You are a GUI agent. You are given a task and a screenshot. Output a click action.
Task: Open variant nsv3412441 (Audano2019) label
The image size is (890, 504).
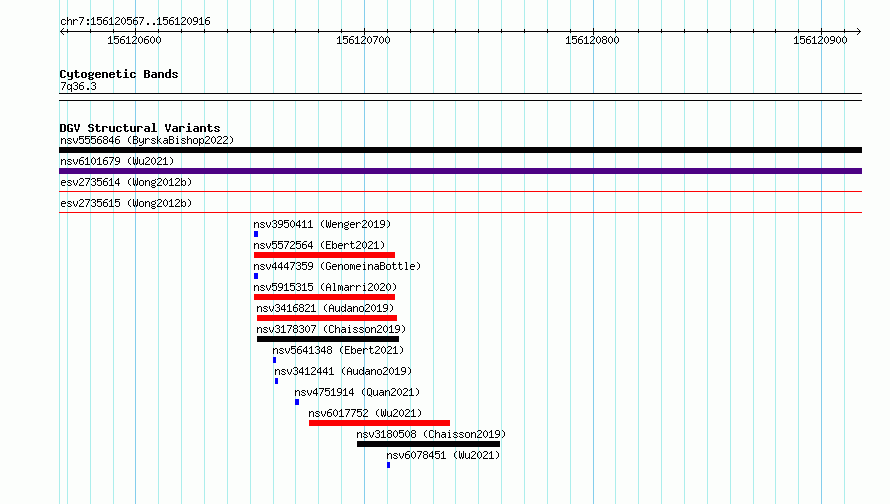343,371
